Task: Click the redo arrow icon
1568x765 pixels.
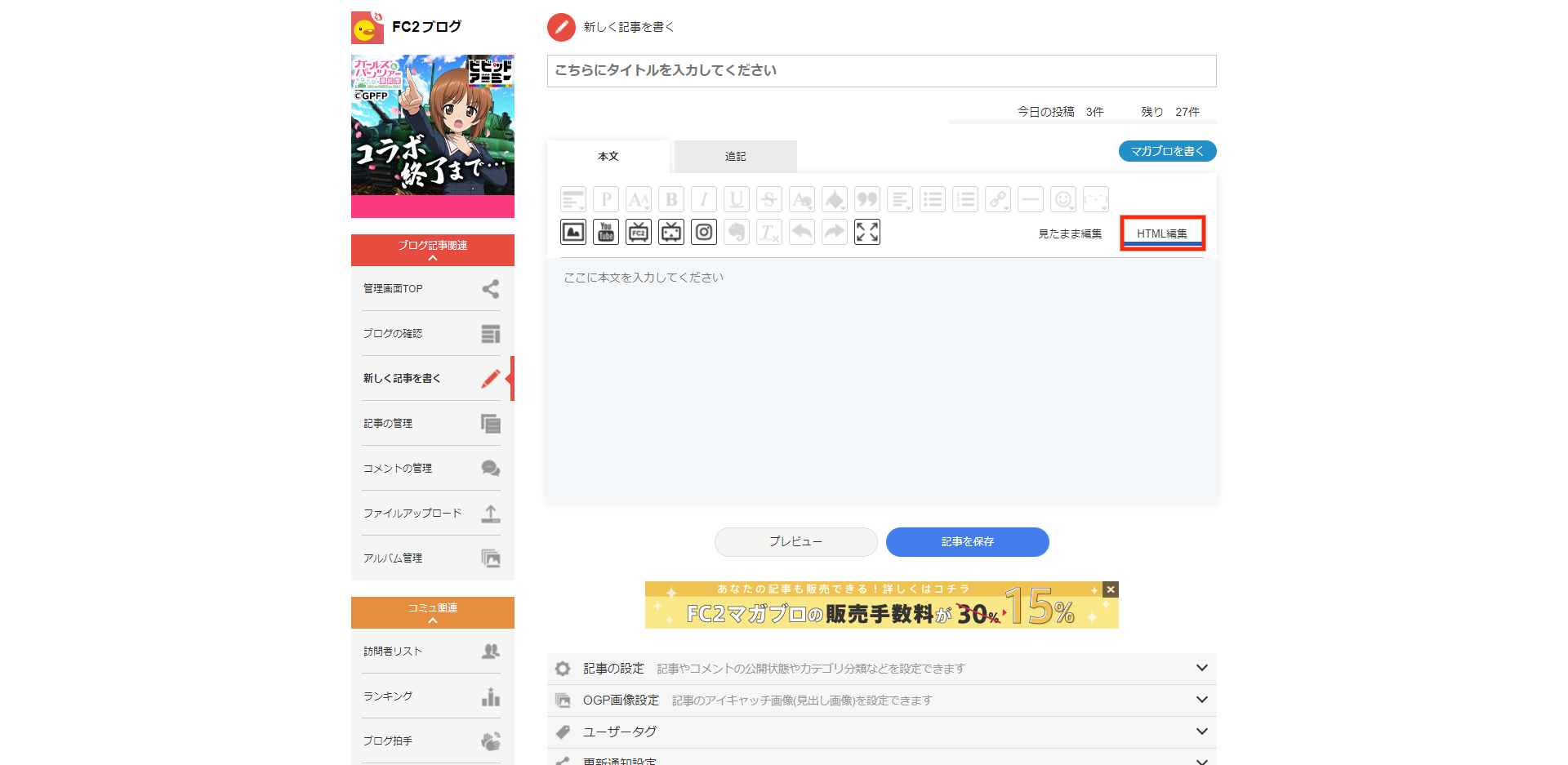Action: [x=835, y=232]
